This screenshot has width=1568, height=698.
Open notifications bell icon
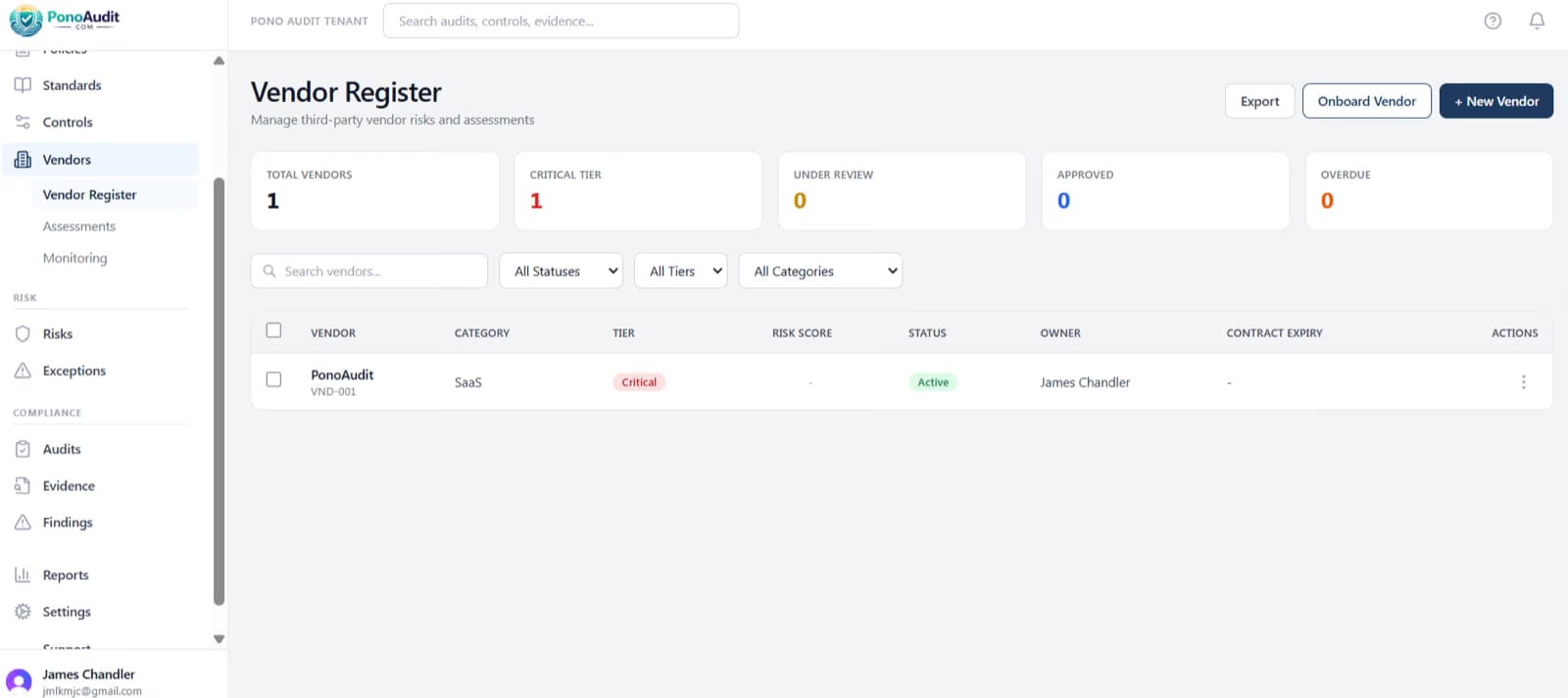point(1537,21)
